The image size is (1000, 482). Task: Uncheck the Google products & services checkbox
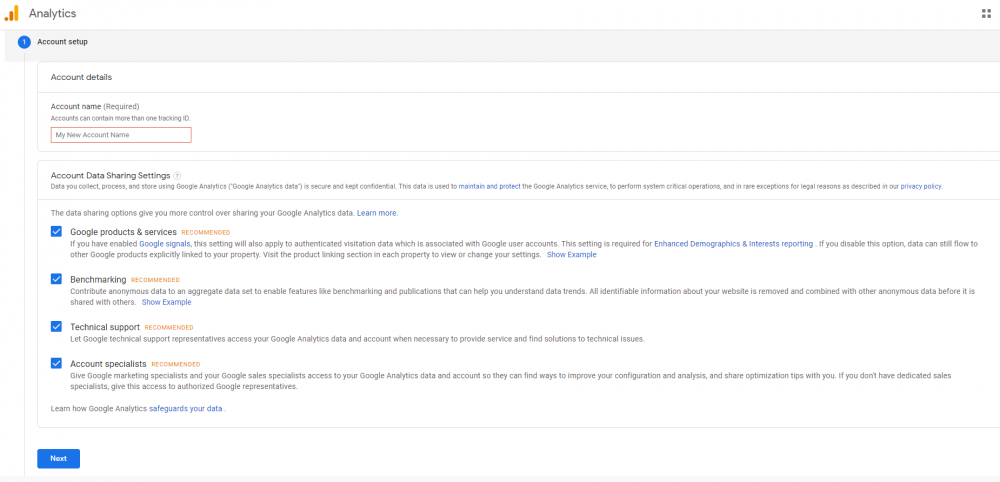[x=57, y=231]
